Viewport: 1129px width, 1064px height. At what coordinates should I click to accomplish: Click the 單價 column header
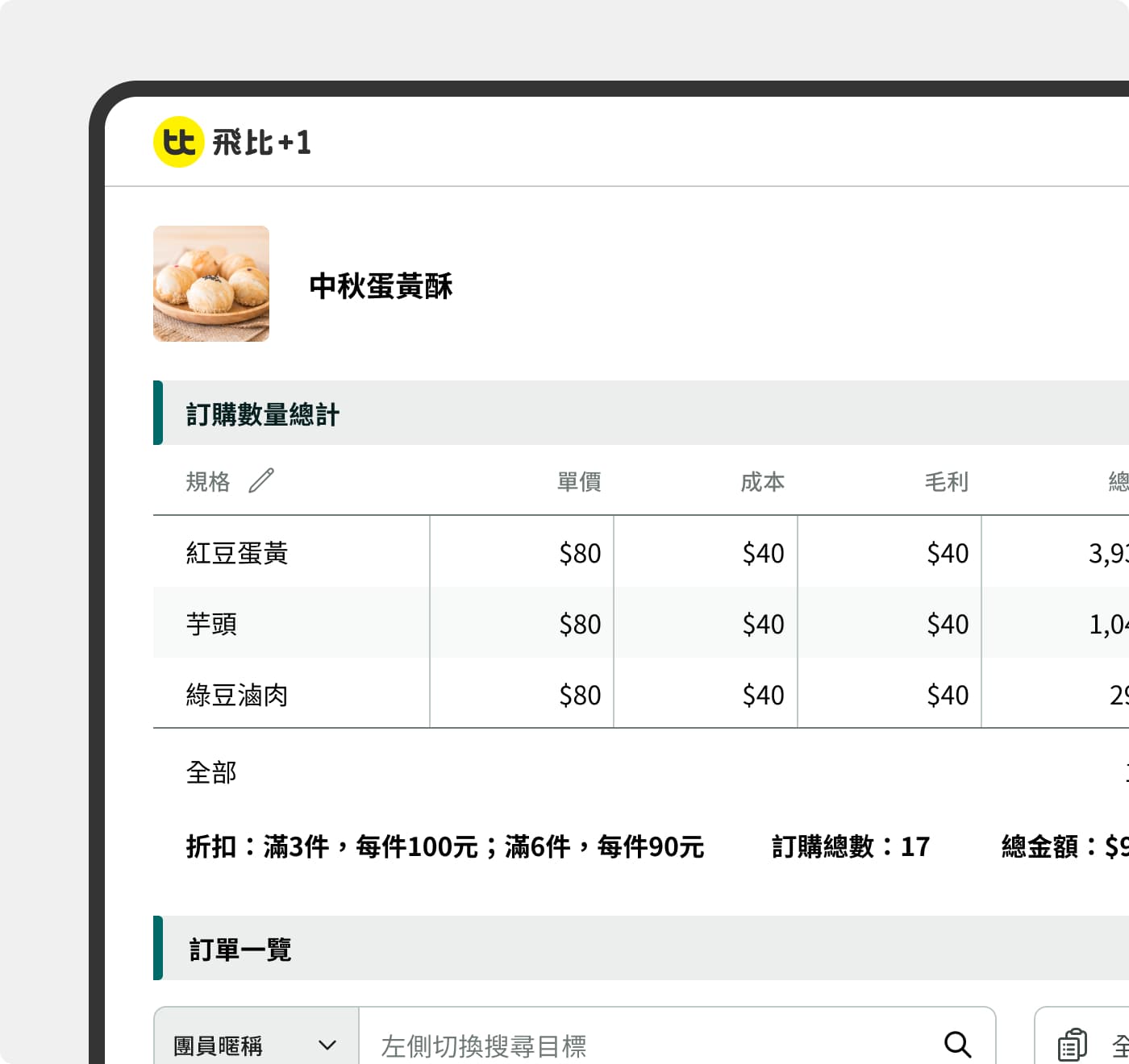(578, 481)
